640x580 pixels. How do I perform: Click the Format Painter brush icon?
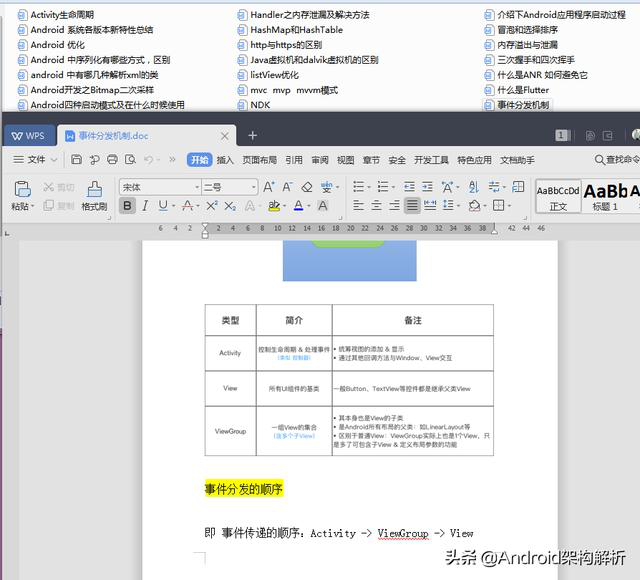coord(94,189)
